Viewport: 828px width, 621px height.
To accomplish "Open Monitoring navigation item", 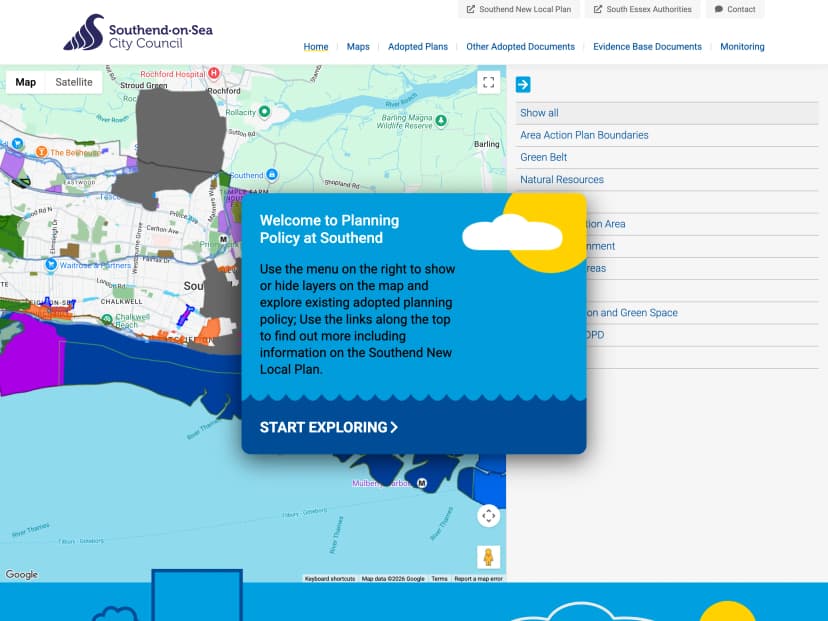I will pyautogui.click(x=742, y=46).
